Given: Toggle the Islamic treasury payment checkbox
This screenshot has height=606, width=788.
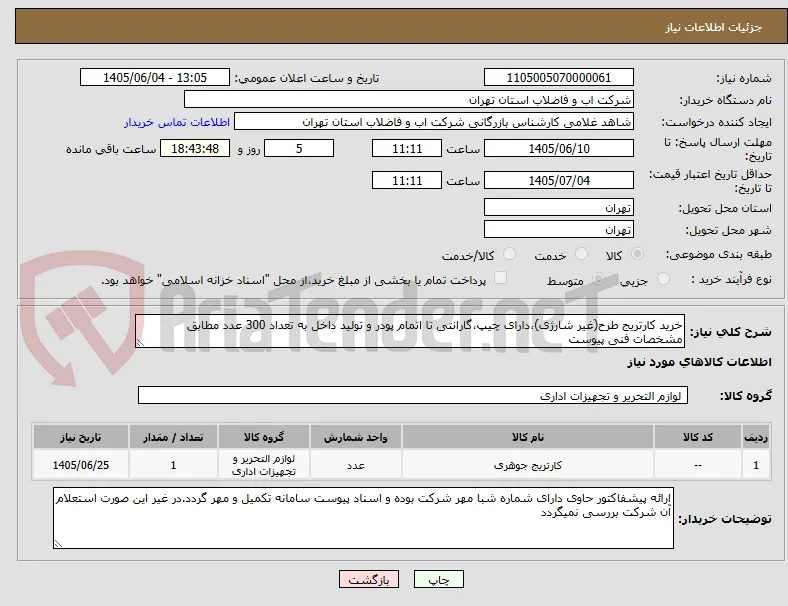Looking at the screenshot, I should coord(501,278).
